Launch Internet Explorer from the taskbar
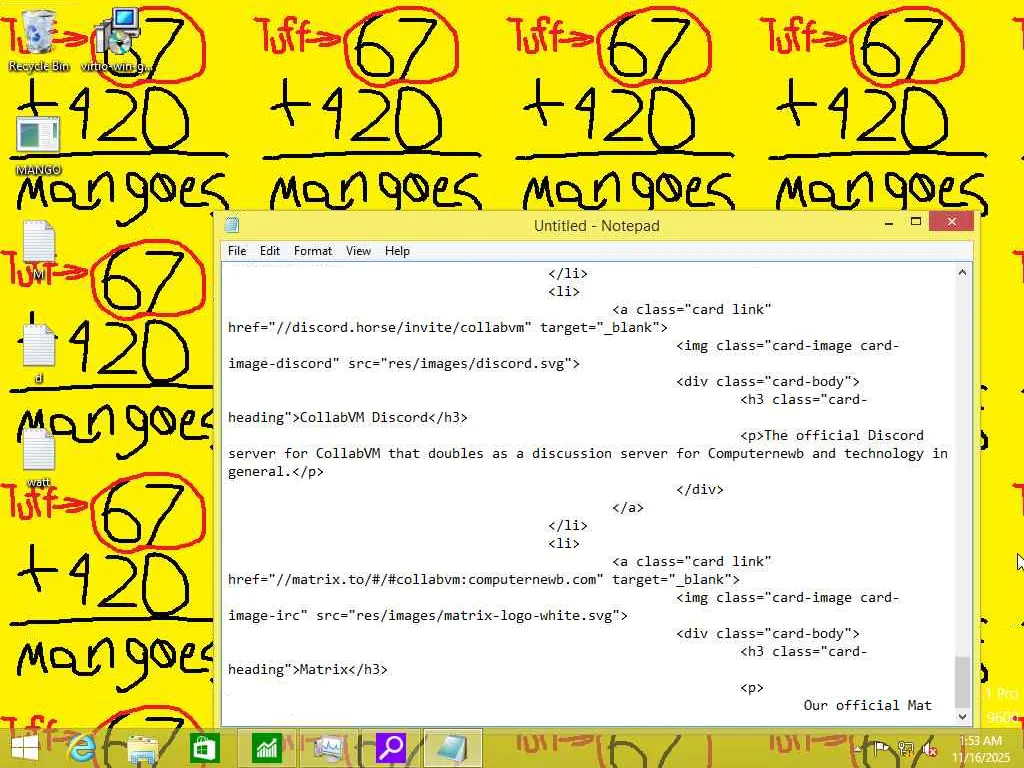The image size is (1024, 768). [x=82, y=748]
